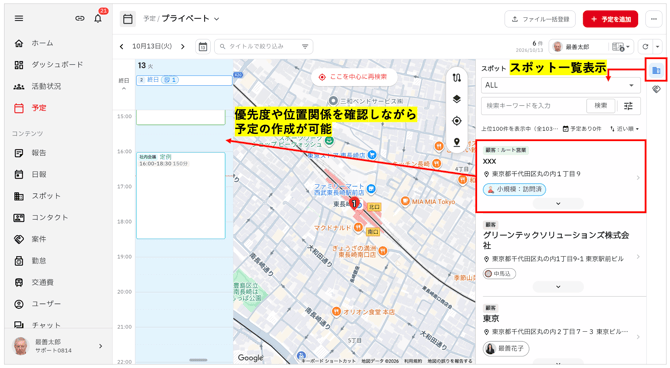Click the calendar icon beside 予定 title
670x368 pixels.
click(x=128, y=19)
